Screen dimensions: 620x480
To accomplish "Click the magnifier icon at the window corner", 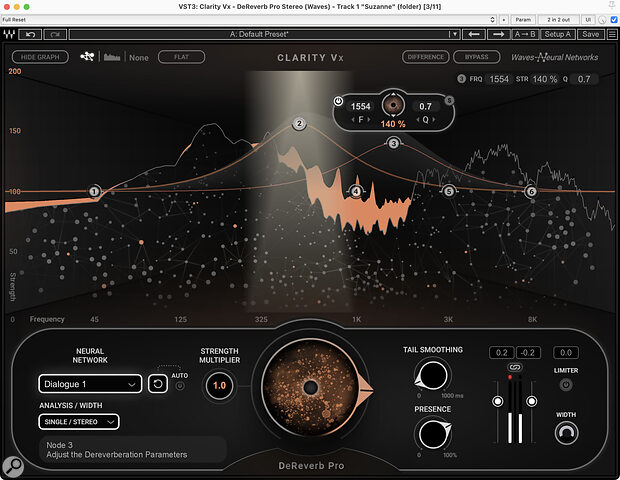I will click(13, 467).
